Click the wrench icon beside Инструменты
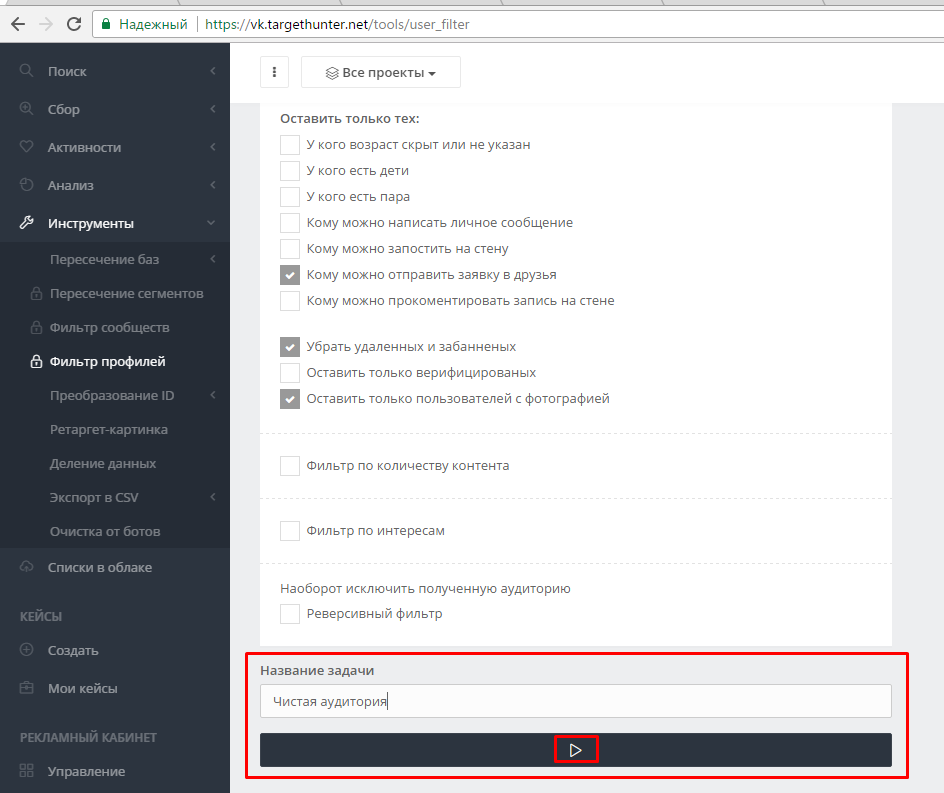This screenshot has width=944, height=793. [x=27, y=223]
